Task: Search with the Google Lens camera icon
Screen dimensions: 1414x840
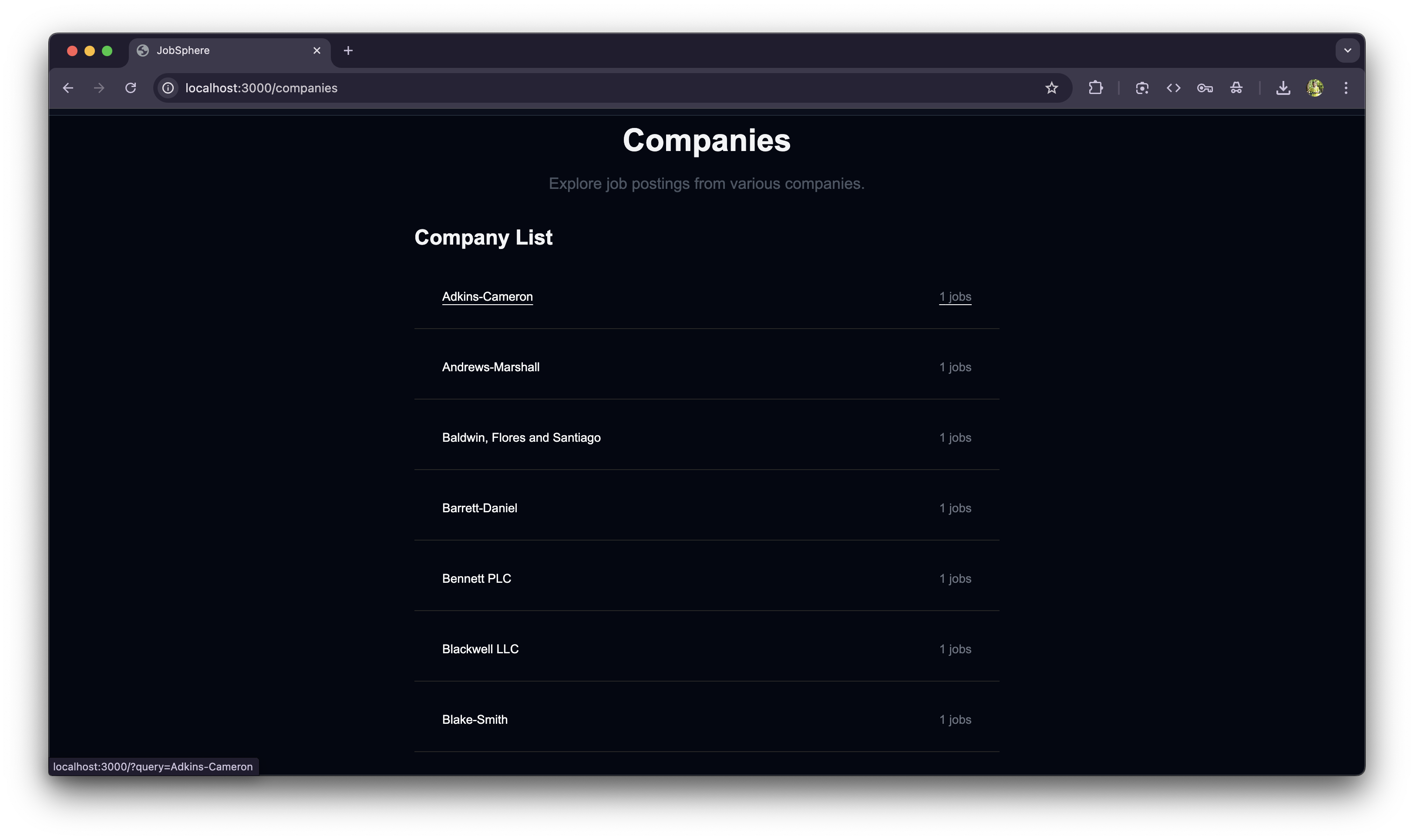Action: (1142, 88)
